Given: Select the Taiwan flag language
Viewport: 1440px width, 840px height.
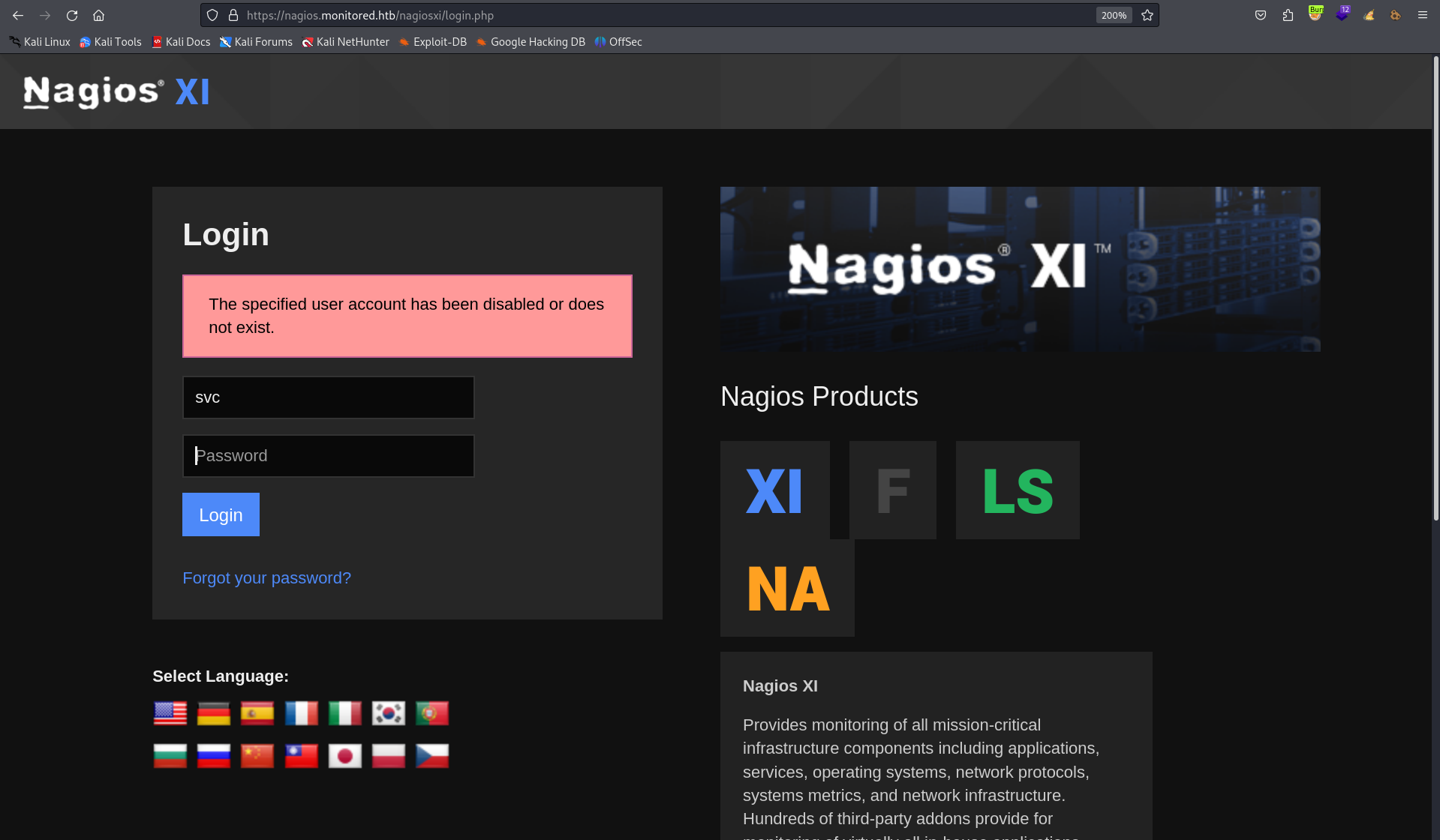Looking at the screenshot, I should pyautogui.click(x=302, y=756).
